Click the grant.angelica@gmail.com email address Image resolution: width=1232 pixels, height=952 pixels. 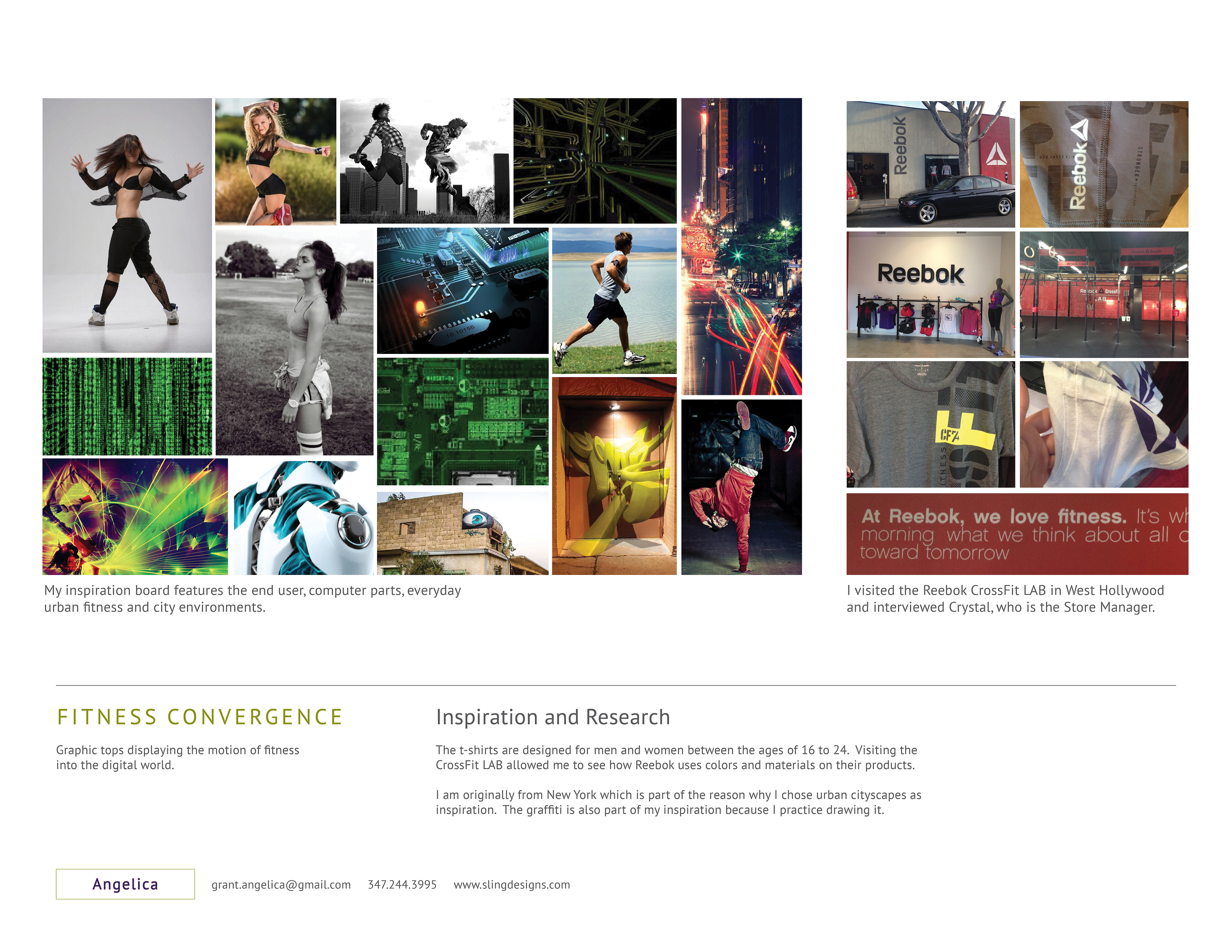pos(281,884)
